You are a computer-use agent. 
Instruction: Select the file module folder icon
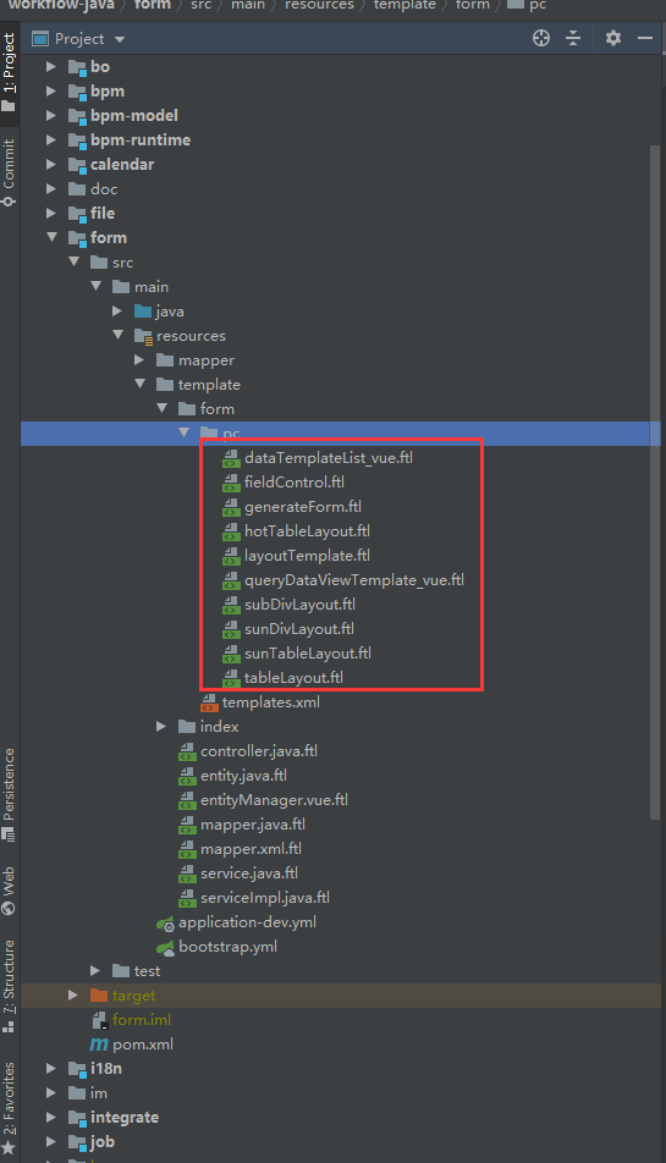77,214
